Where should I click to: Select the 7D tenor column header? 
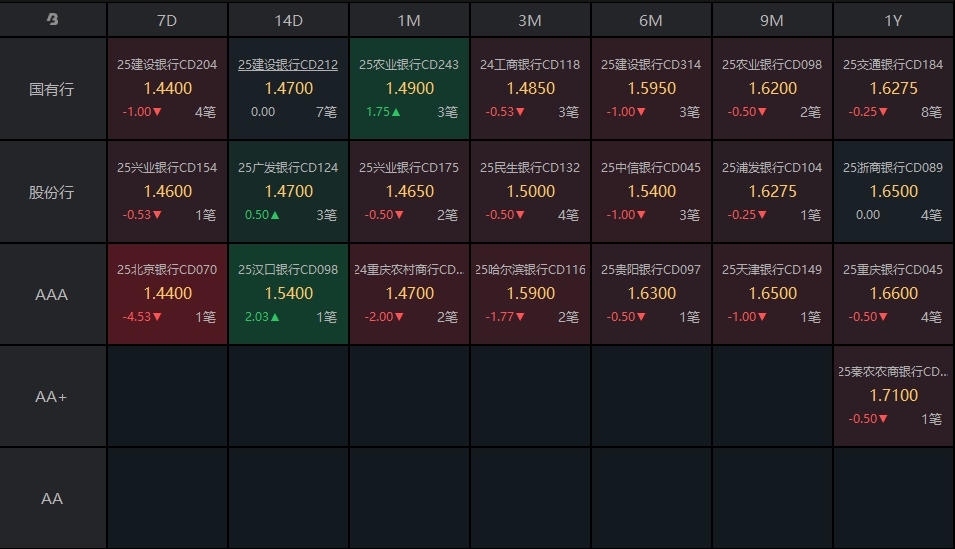(x=167, y=20)
